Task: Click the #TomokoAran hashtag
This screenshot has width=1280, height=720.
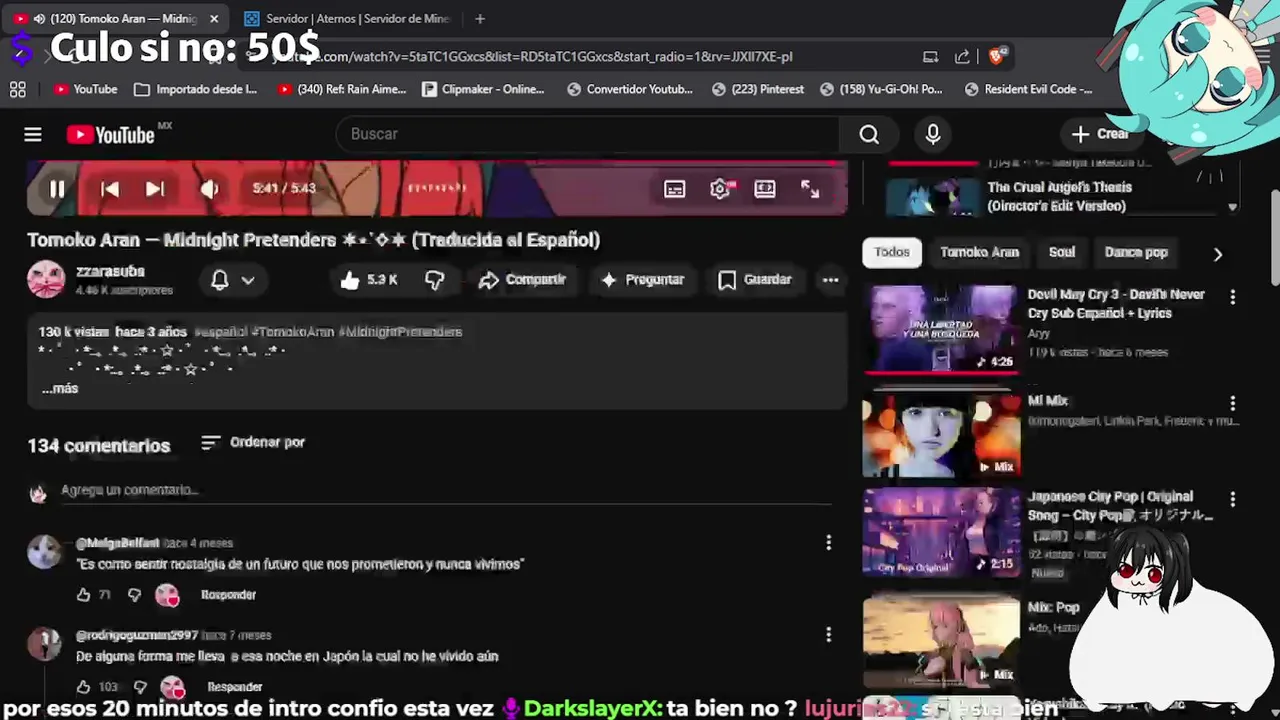Action: pos(292,332)
